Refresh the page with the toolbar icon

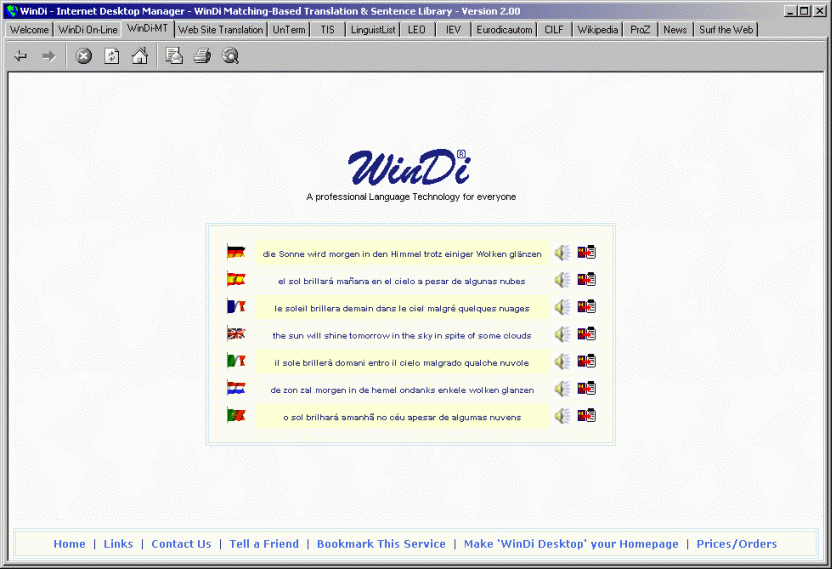pyautogui.click(x=112, y=56)
